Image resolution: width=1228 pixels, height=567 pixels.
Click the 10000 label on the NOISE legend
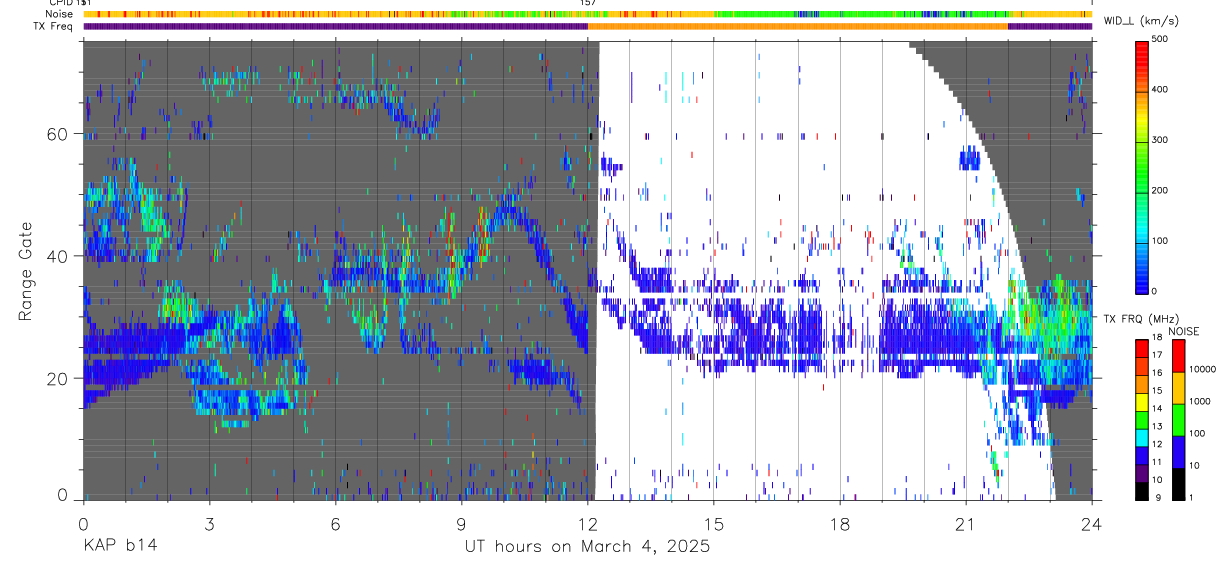tap(1202, 369)
